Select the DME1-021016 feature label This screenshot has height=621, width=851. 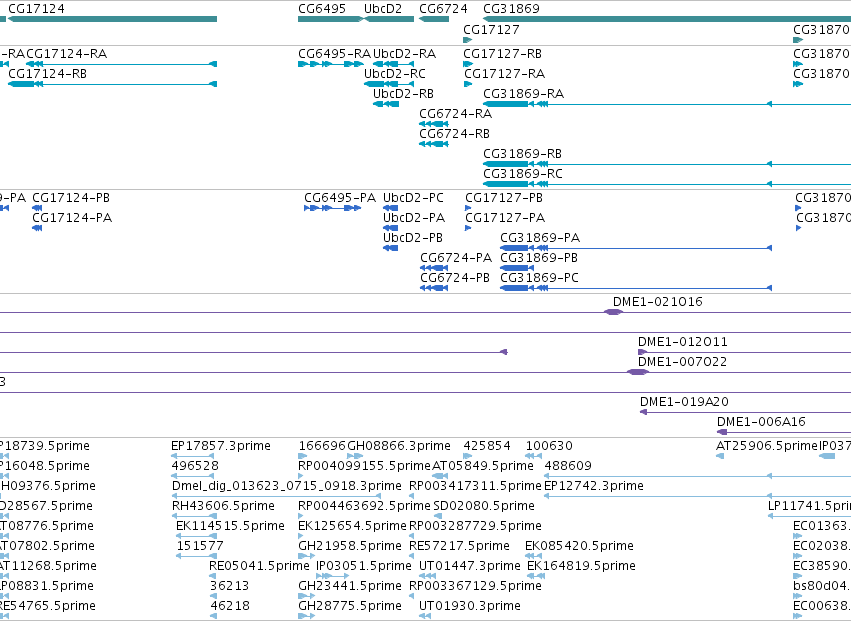[x=658, y=302]
